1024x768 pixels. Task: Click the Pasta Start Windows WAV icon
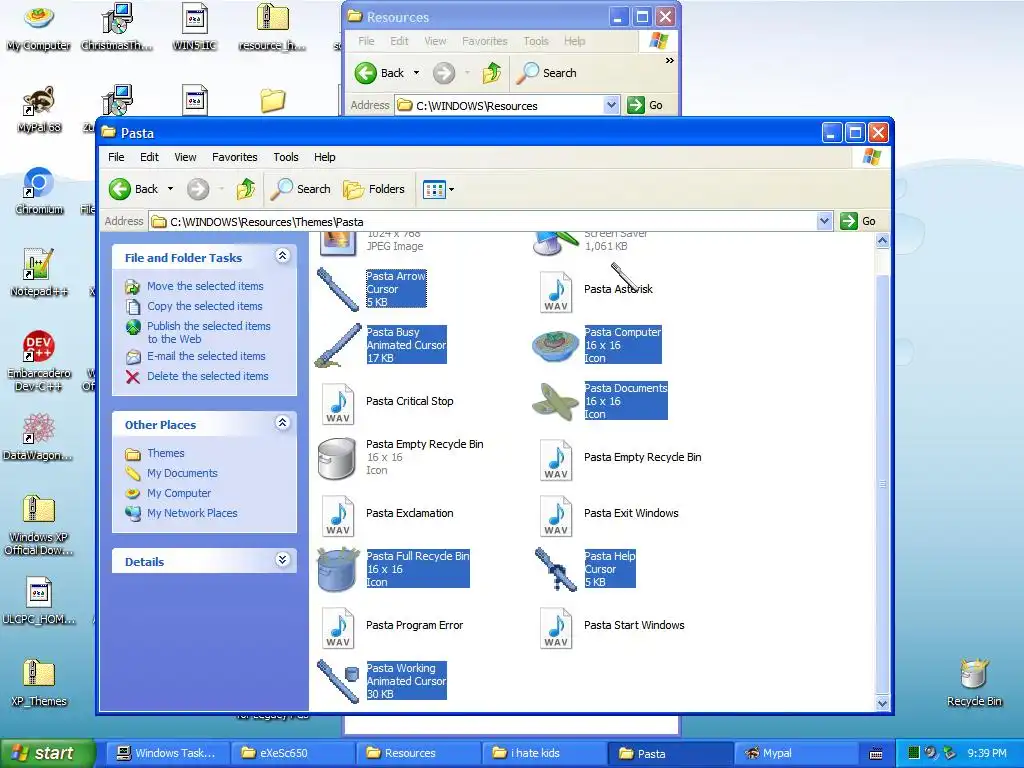(x=556, y=628)
